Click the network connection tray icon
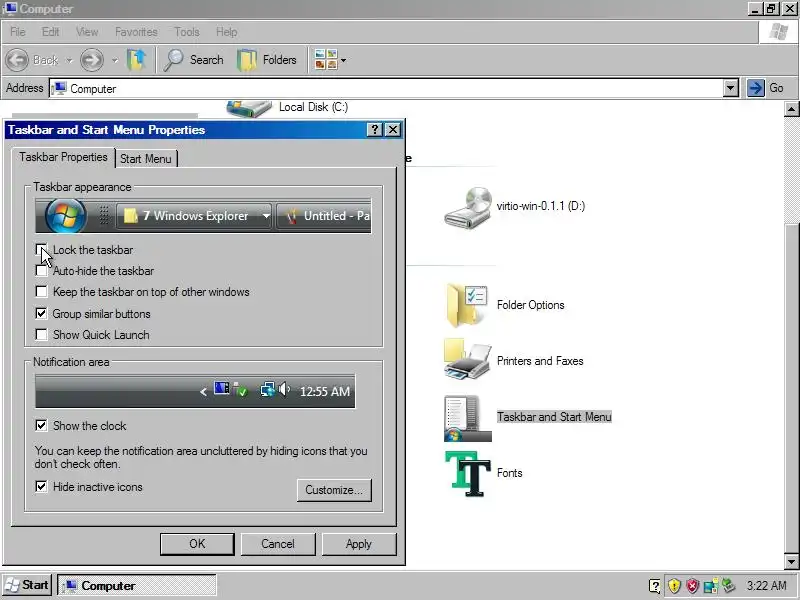Screen dimensions: 800x600 coord(711,586)
